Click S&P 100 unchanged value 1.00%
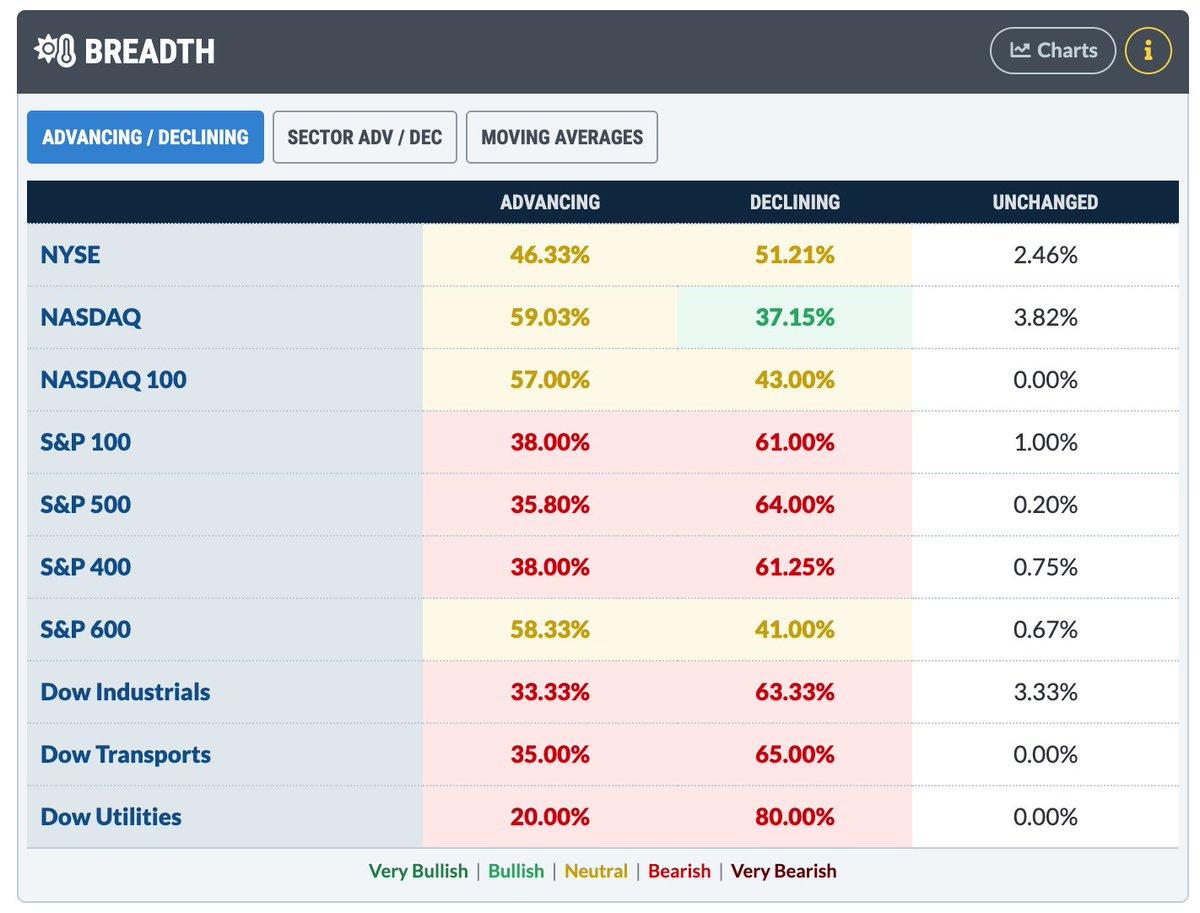 (1045, 442)
